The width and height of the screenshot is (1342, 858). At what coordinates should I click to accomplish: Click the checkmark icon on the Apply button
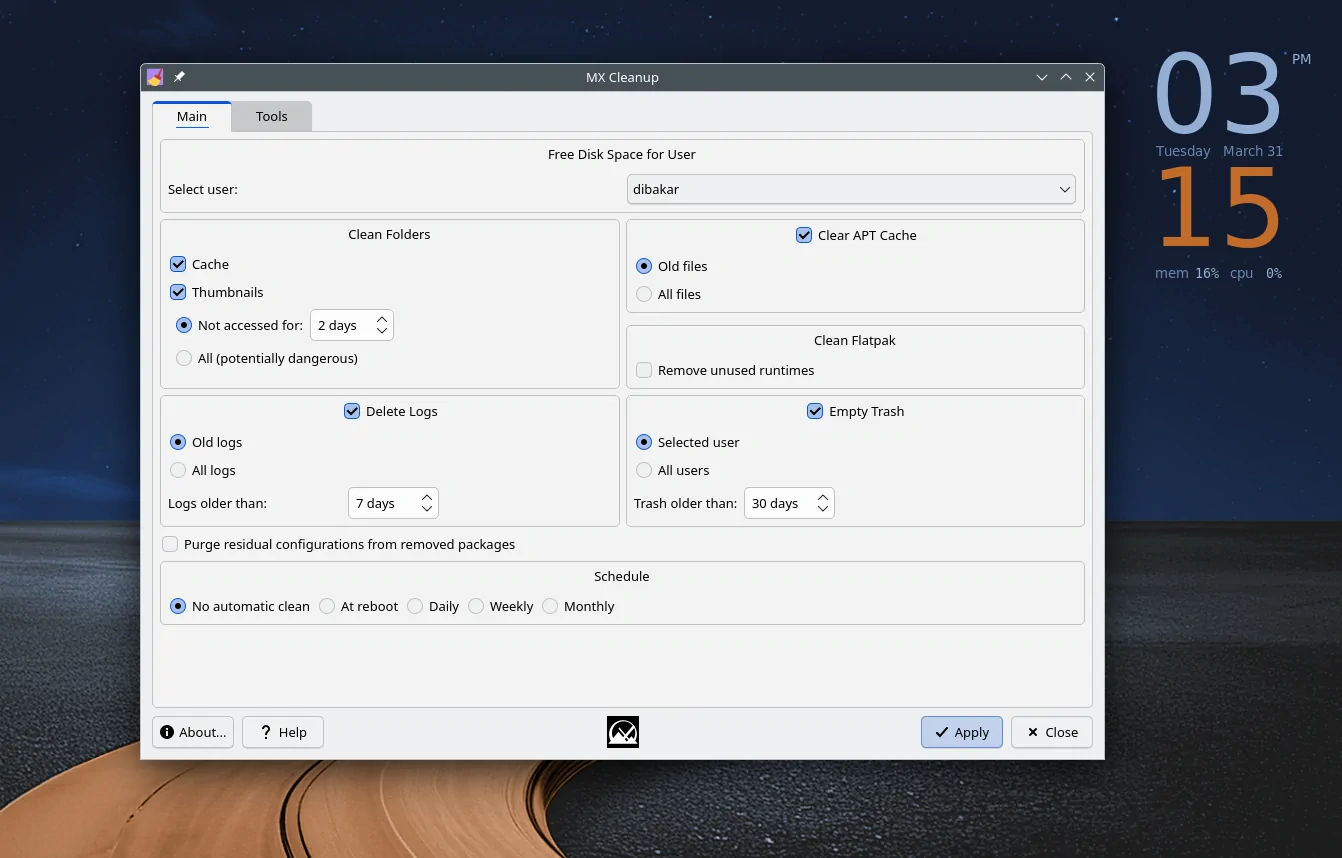point(941,732)
